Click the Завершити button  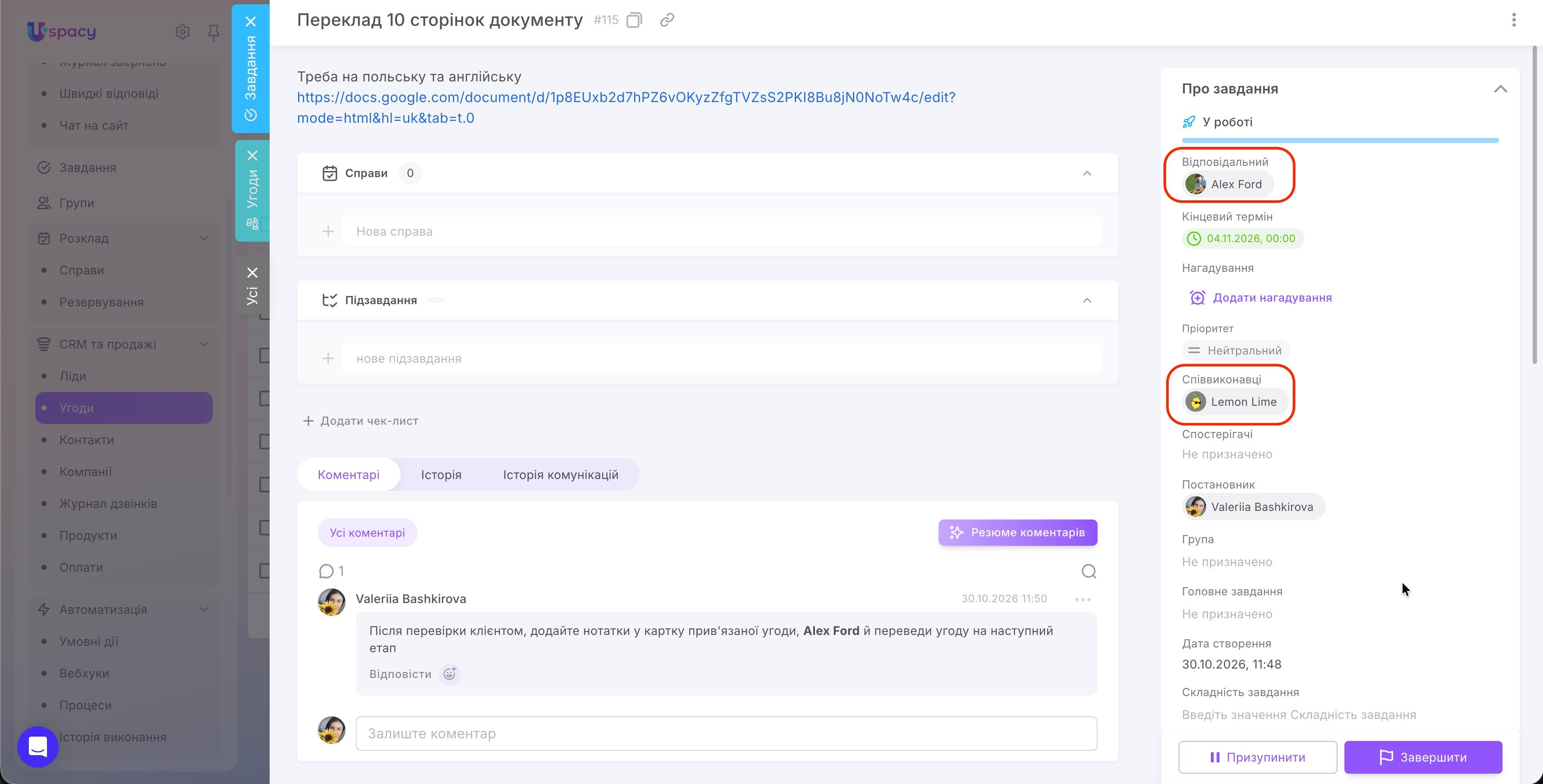tap(1423, 758)
